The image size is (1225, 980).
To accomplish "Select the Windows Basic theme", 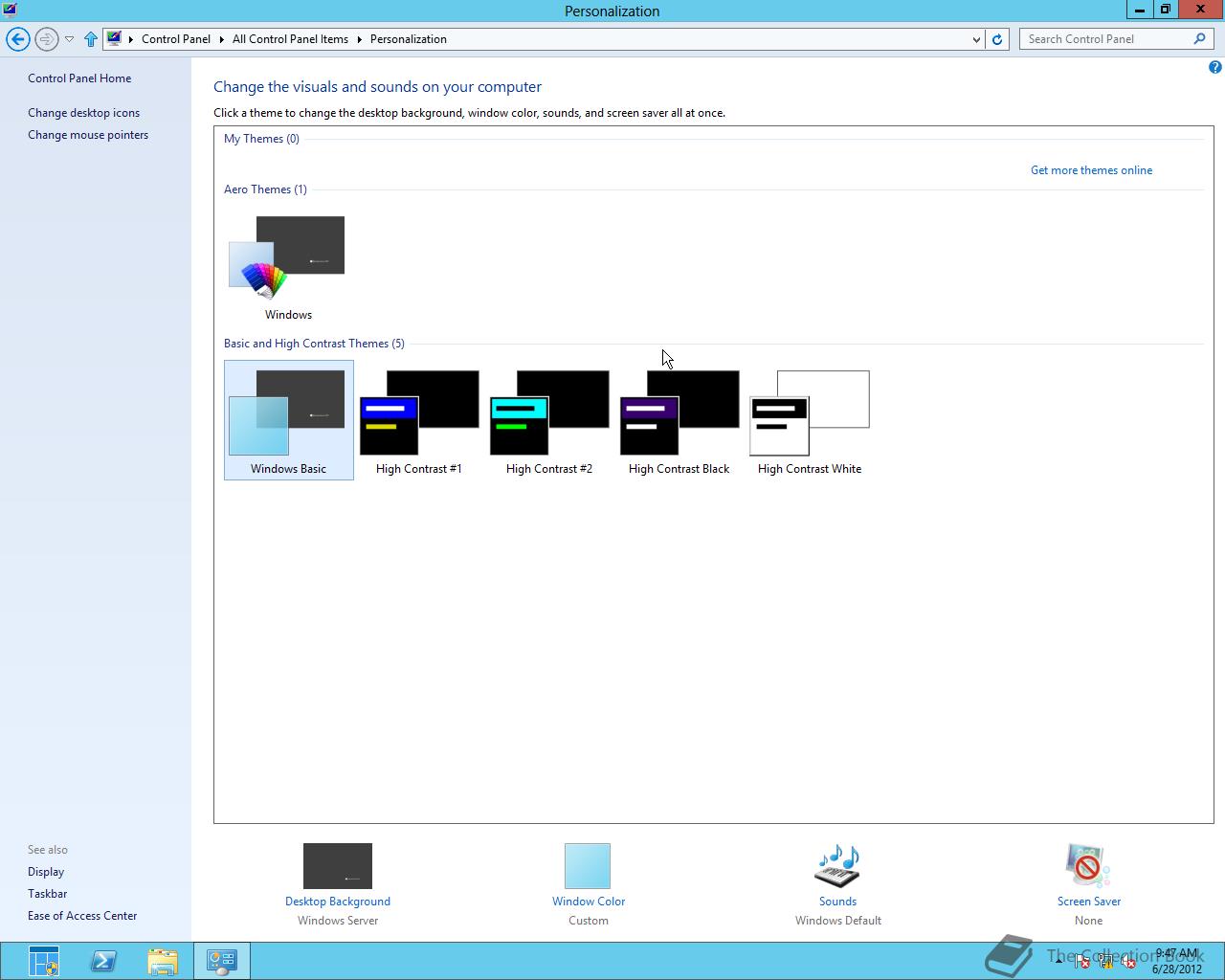I will (x=288, y=419).
